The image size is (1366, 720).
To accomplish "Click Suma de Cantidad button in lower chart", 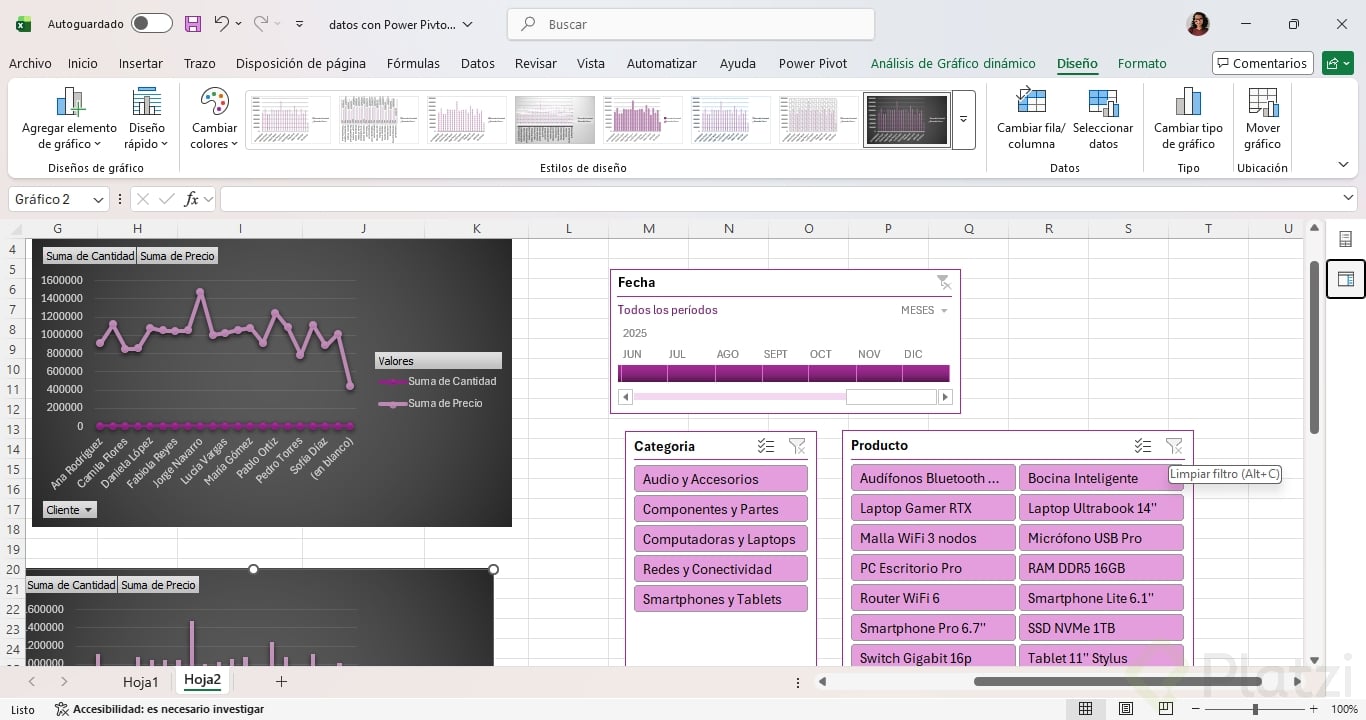I will point(71,585).
